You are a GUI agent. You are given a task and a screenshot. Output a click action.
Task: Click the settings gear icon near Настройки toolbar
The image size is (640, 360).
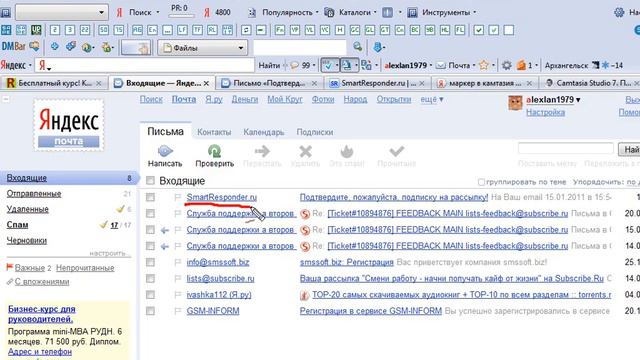pyautogui.click(x=619, y=12)
